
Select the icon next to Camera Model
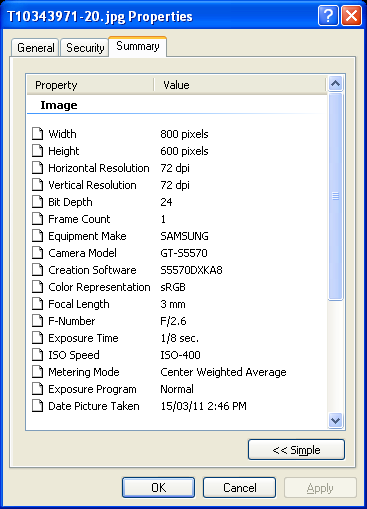[x=38, y=253]
